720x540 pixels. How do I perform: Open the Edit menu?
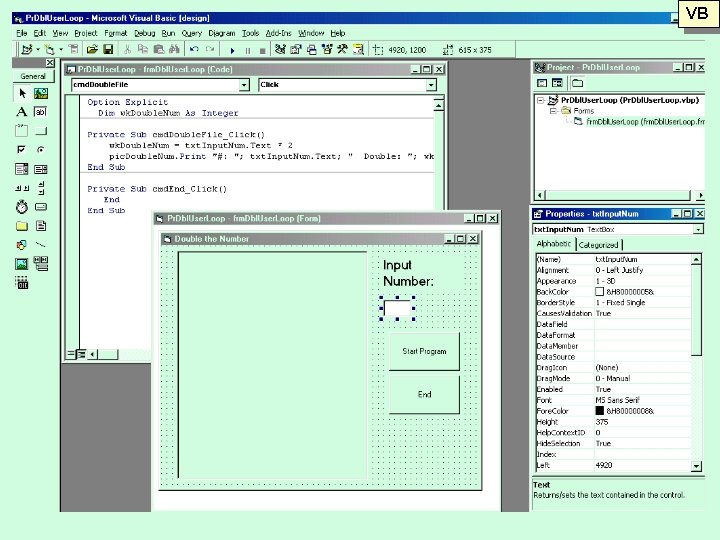[40, 33]
